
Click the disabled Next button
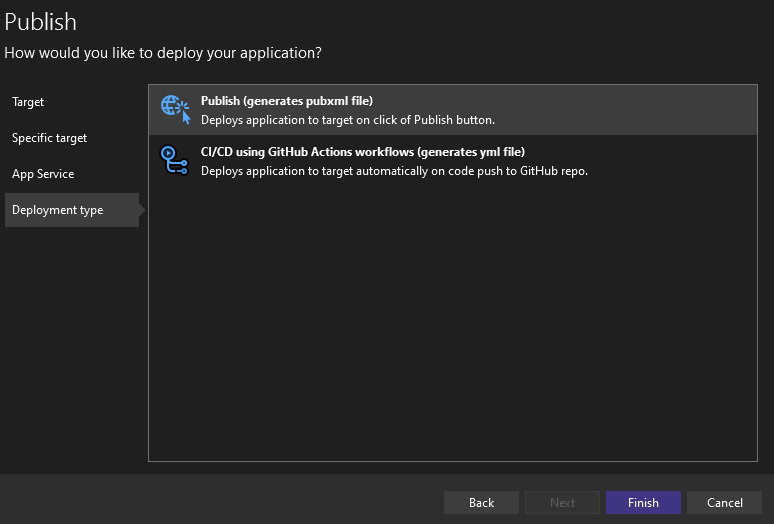click(562, 502)
